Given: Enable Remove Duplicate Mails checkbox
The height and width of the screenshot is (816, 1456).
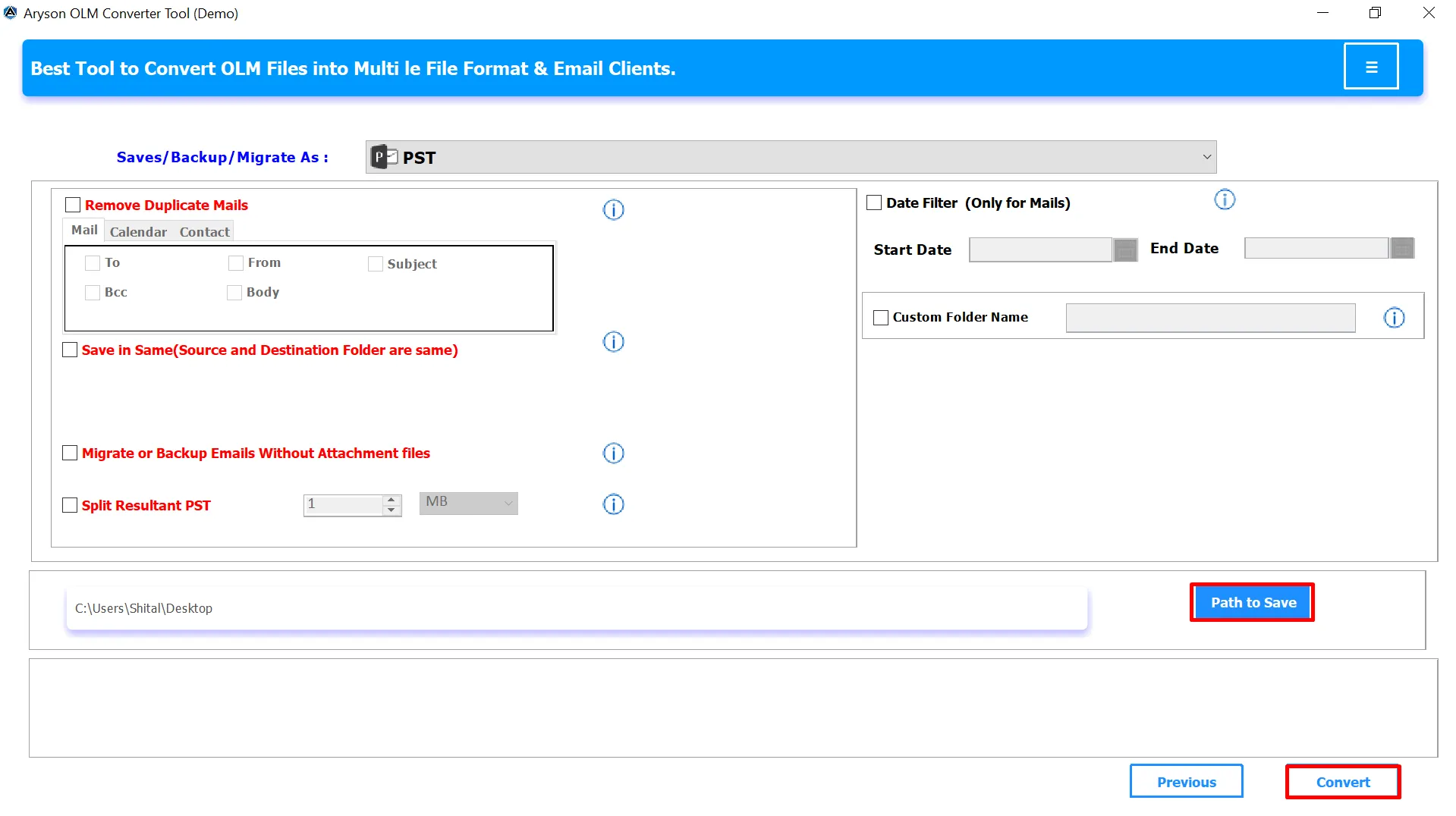Looking at the screenshot, I should [73, 205].
